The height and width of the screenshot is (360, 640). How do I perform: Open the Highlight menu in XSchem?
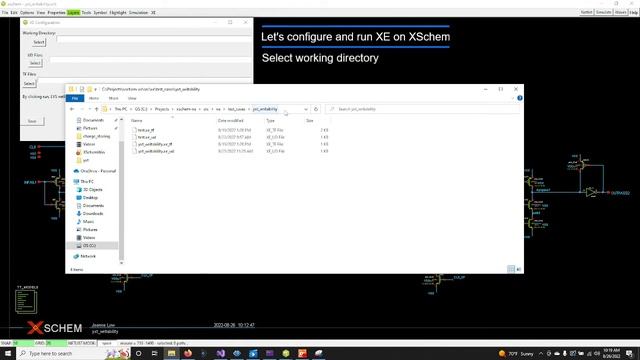coord(118,13)
